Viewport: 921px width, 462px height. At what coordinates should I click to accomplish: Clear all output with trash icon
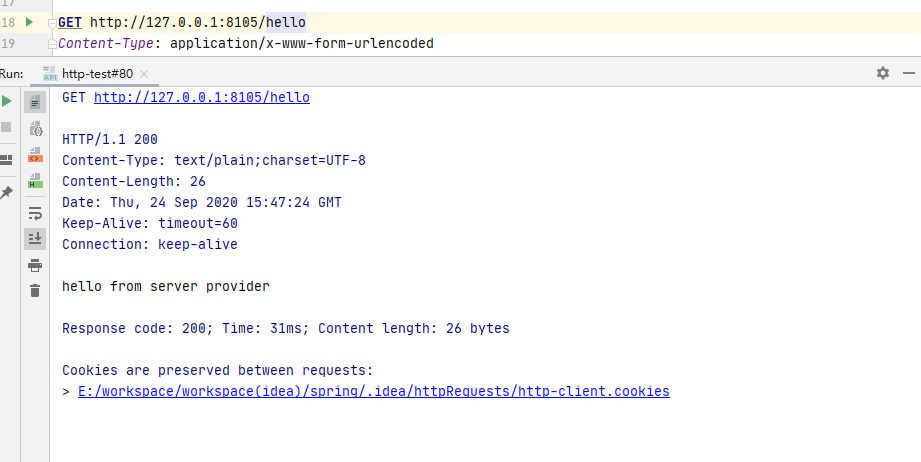coord(35,290)
